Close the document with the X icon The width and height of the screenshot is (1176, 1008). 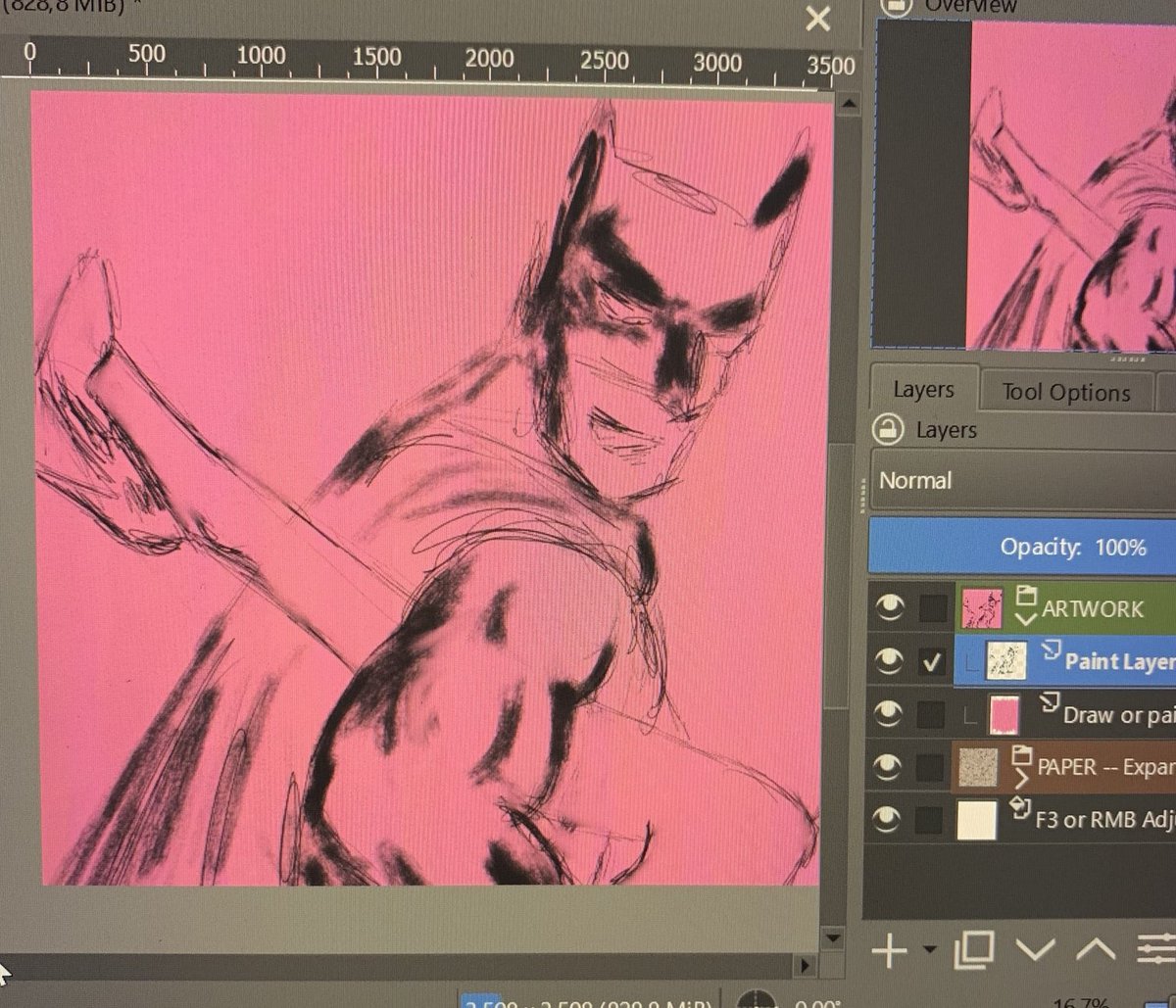click(x=817, y=19)
